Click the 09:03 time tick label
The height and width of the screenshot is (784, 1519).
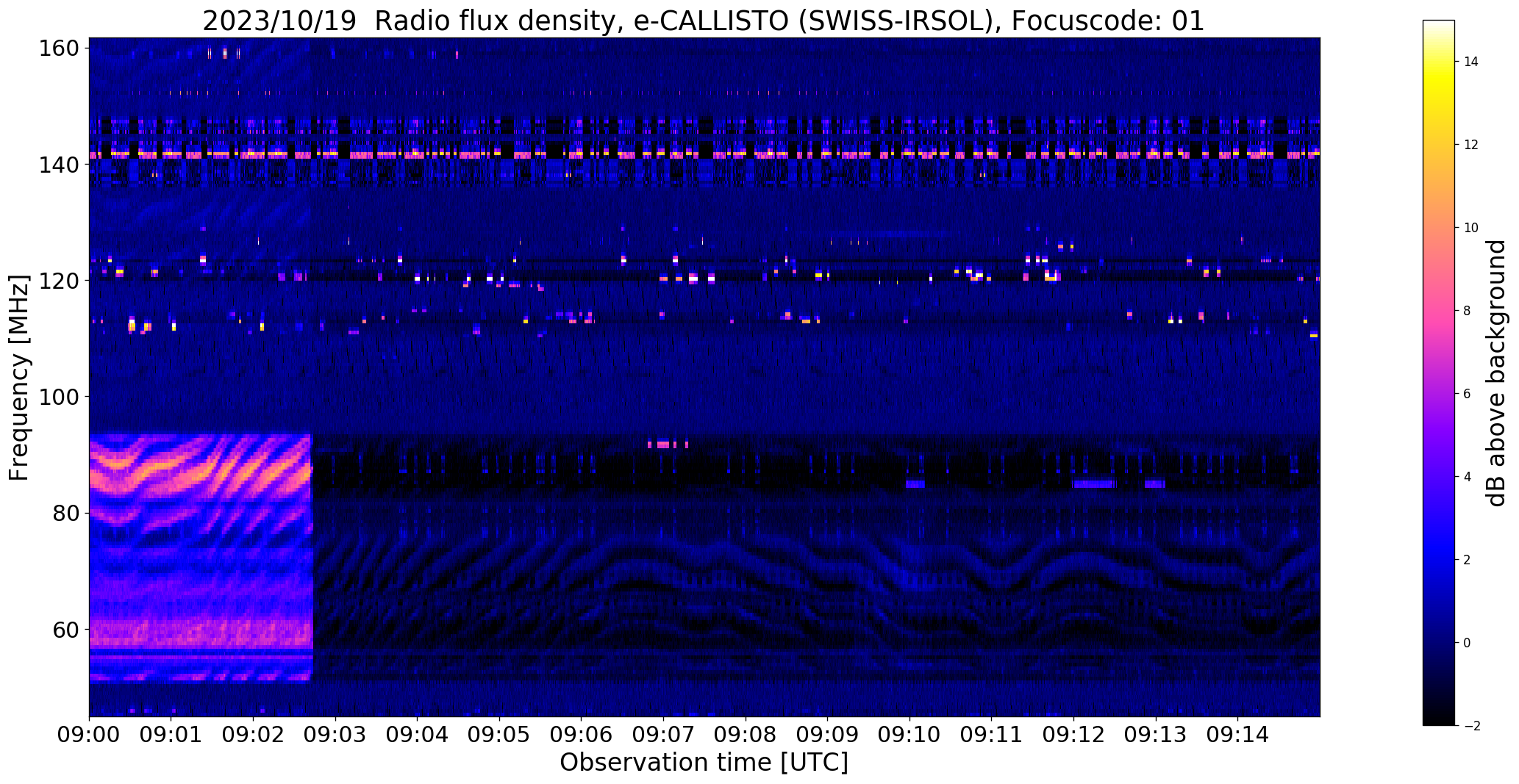pyautogui.click(x=335, y=736)
